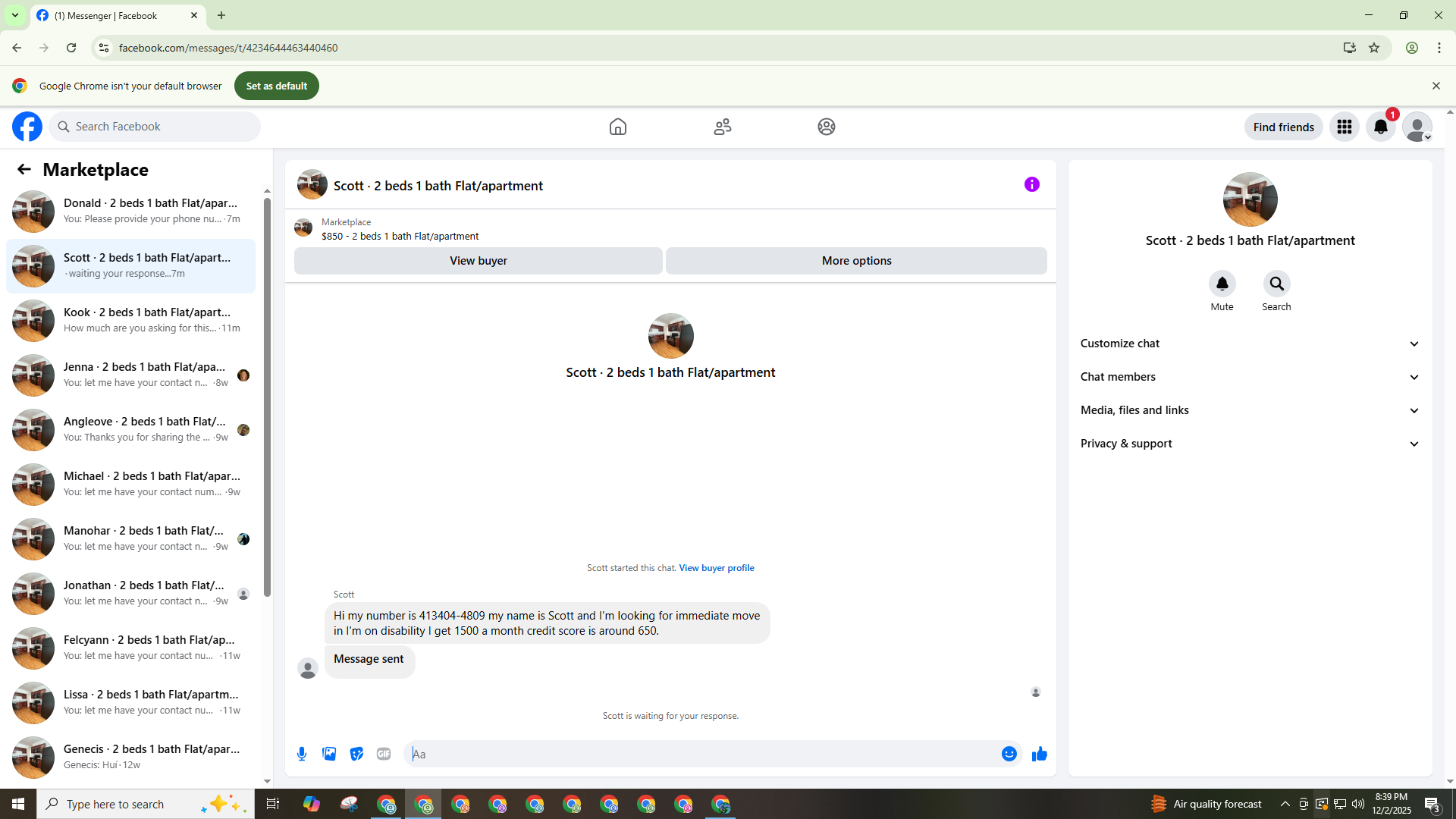Open the View buyer profile link
This screenshot has height=819, width=1456.
click(716, 568)
